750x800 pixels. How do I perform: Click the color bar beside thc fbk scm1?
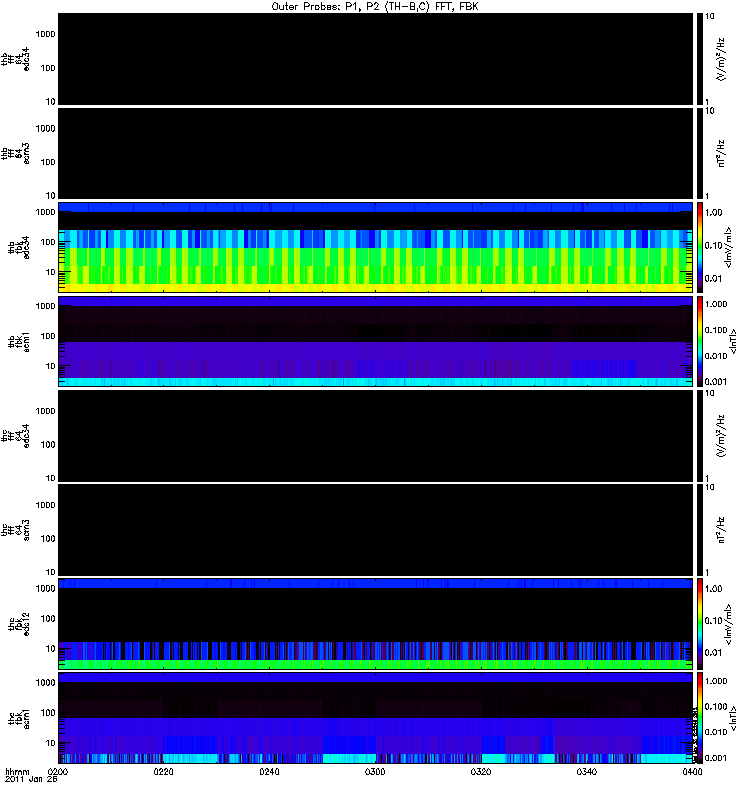[700, 718]
